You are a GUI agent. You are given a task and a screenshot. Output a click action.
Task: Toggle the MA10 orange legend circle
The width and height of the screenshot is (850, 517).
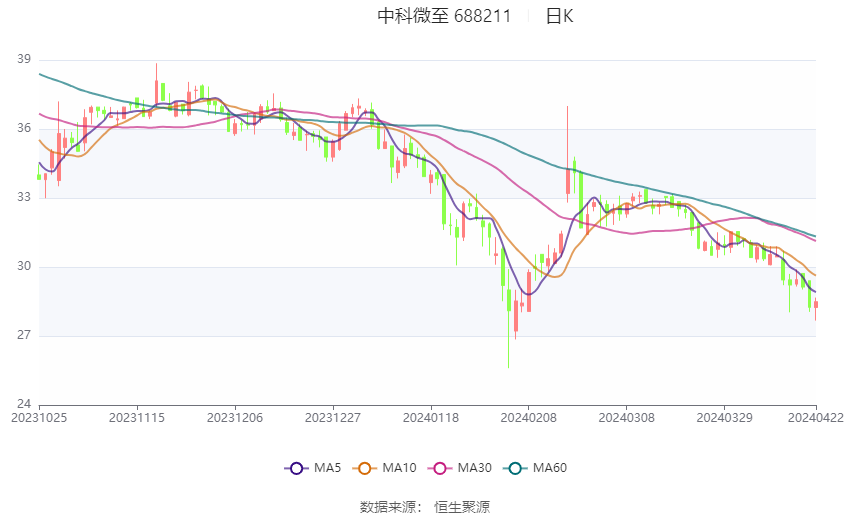[364, 468]
